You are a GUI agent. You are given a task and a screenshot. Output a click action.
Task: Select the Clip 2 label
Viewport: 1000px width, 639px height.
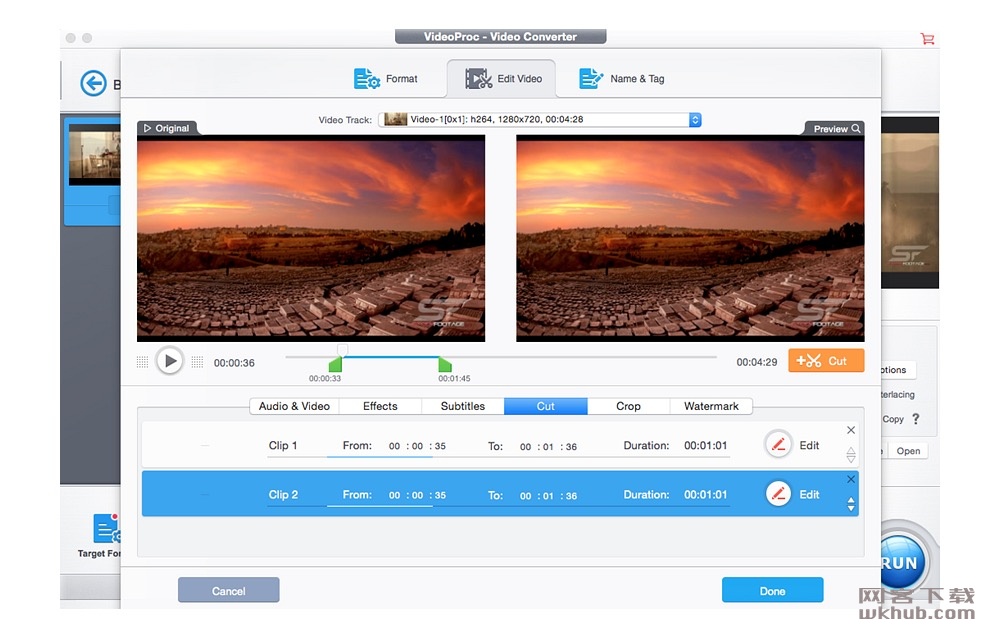click(x=283, y=494)
